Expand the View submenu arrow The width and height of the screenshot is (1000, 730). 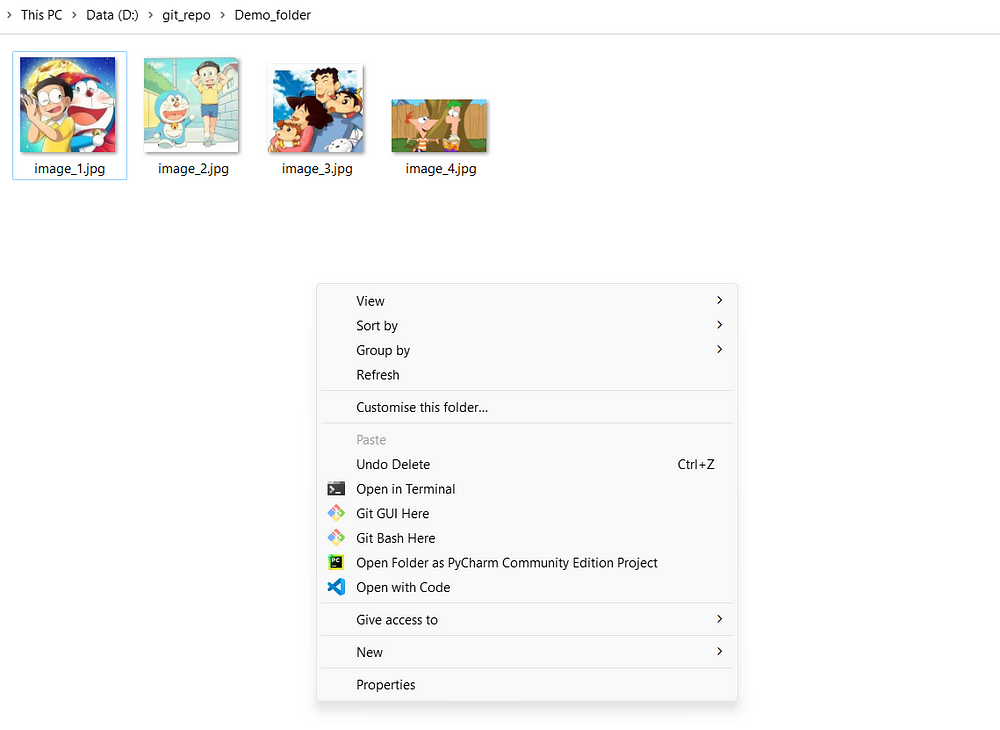719,300
